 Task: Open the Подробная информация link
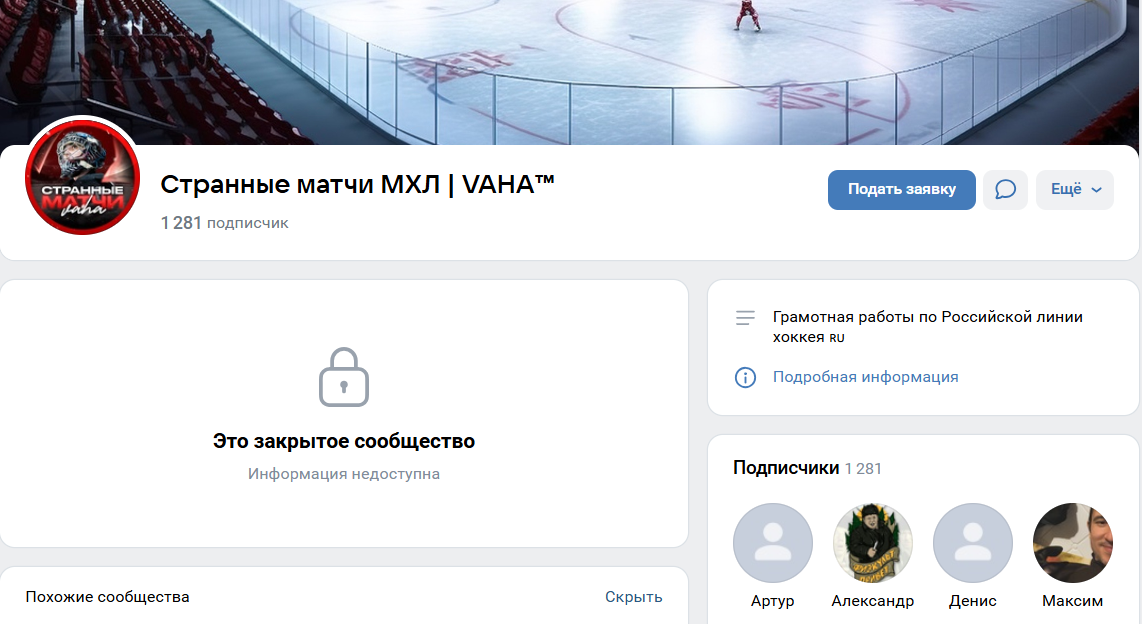865,377
